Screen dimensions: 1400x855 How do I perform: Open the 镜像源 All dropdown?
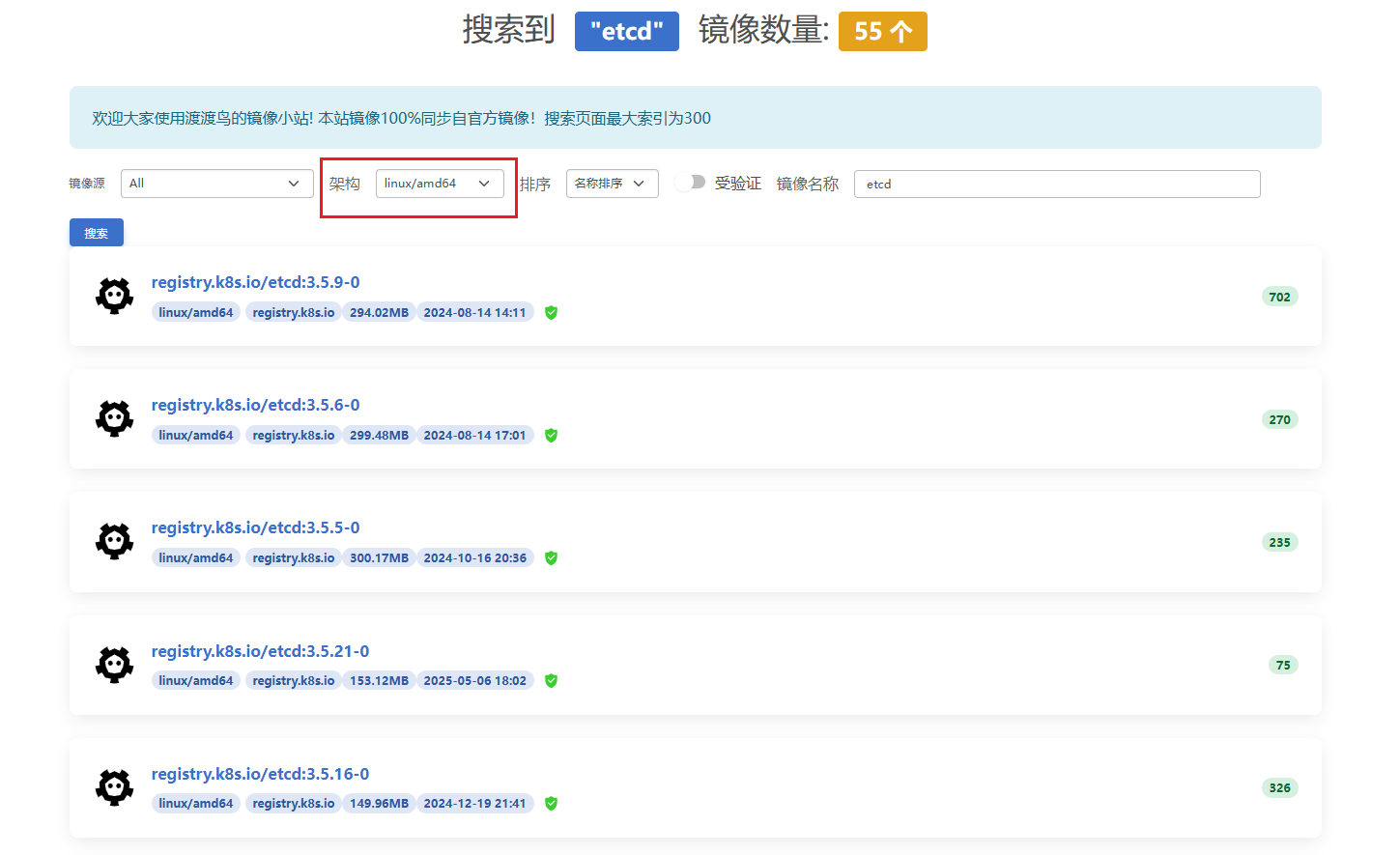click(x=216, y=184)
